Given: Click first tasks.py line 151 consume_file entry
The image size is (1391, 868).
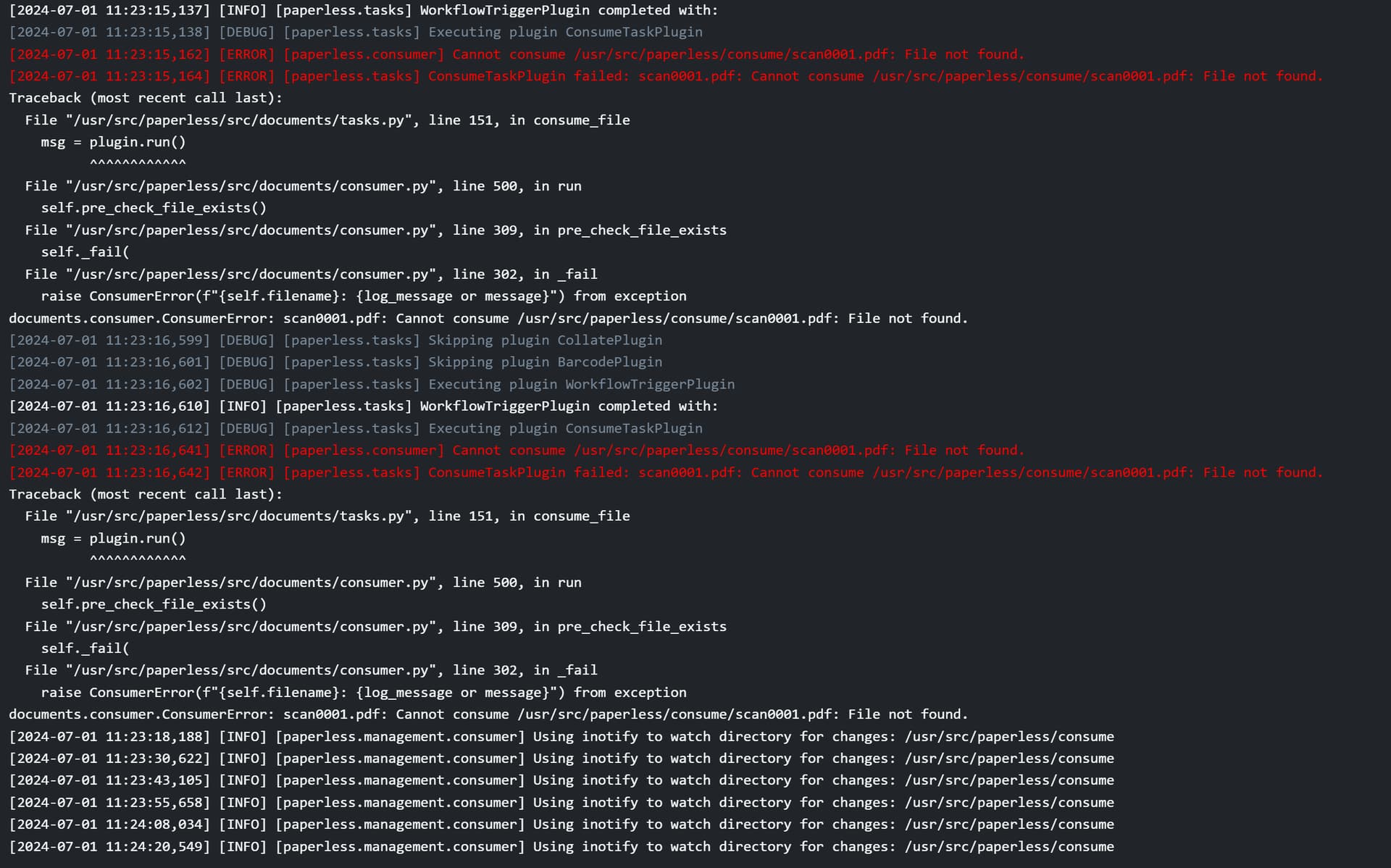Looking at the screenshot, I should coord(327,120).
